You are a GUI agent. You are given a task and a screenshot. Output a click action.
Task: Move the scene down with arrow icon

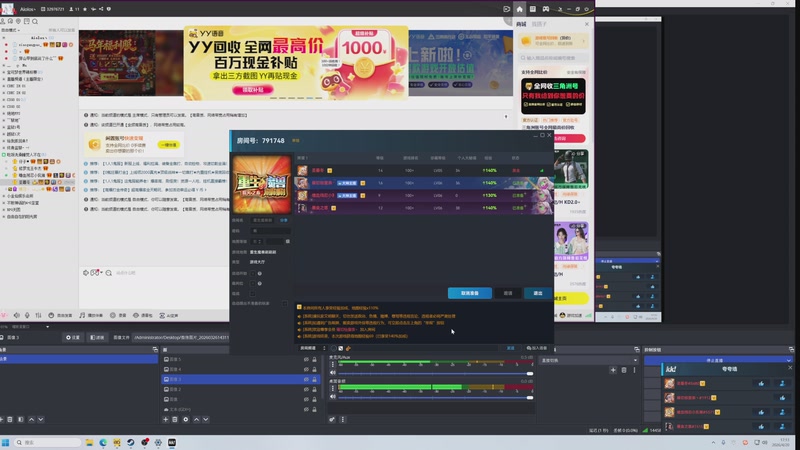coord(41,419)
